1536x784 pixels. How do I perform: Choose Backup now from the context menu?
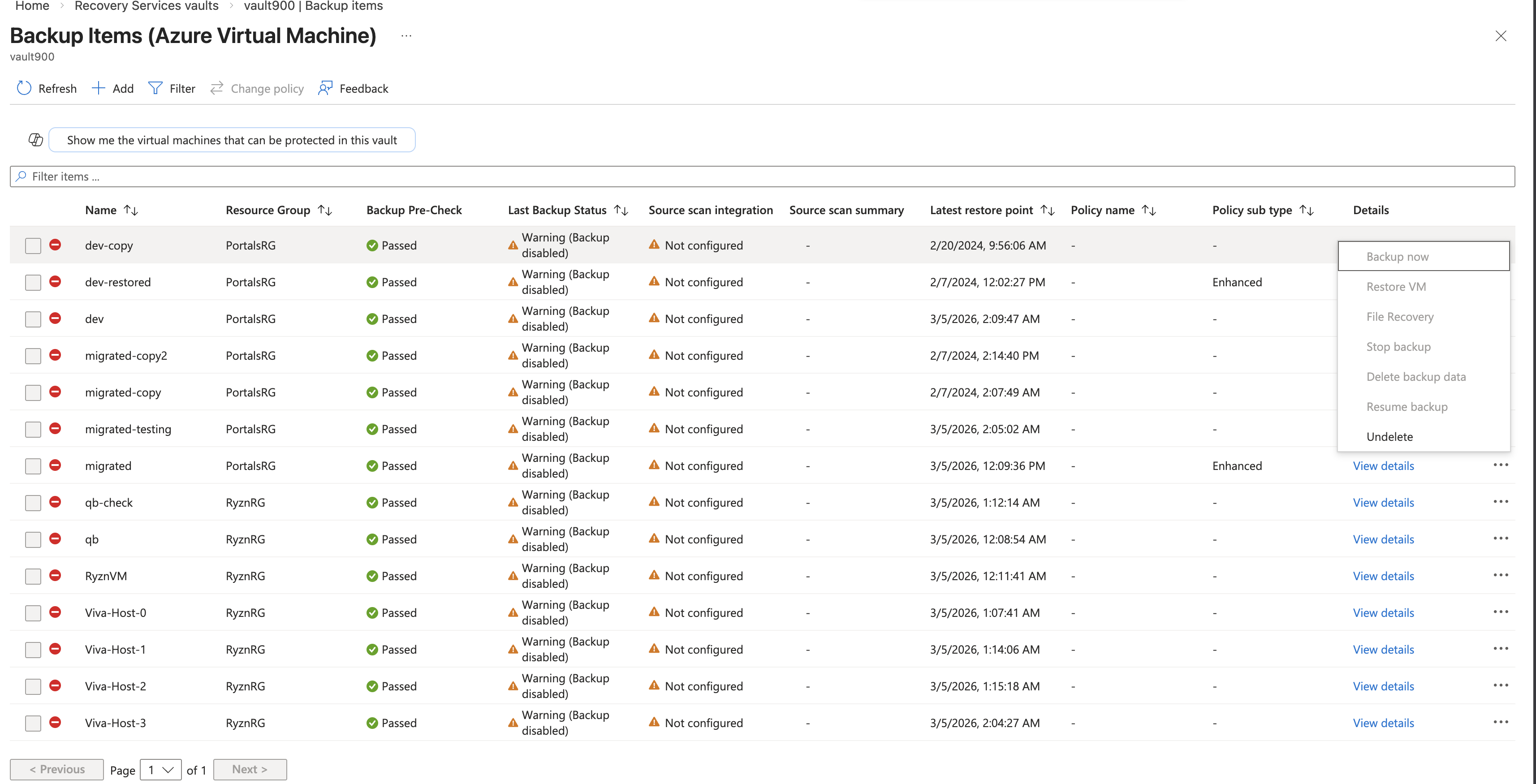pos(1397,256)
